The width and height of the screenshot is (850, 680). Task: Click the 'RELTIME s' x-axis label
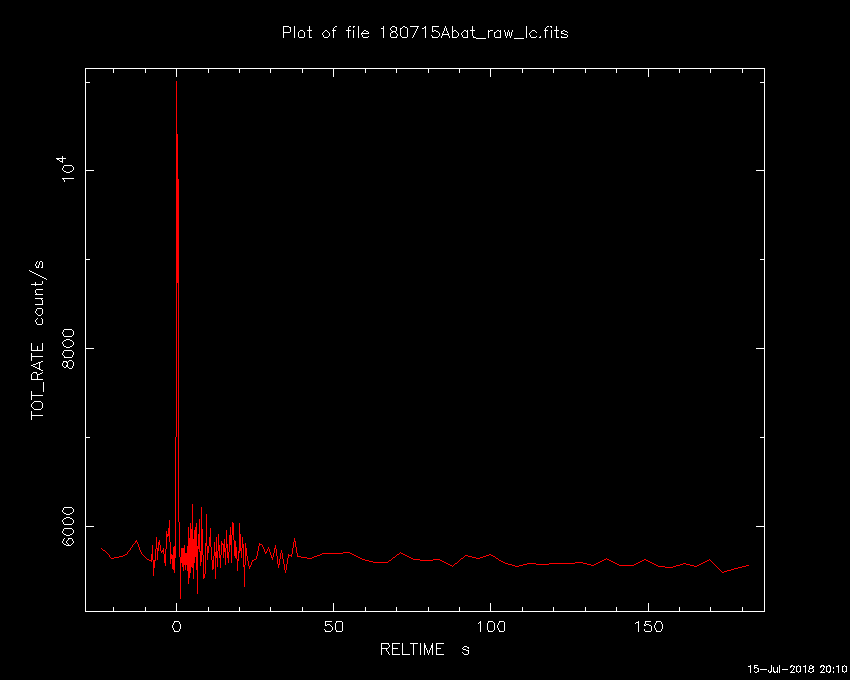pos(424,650)
